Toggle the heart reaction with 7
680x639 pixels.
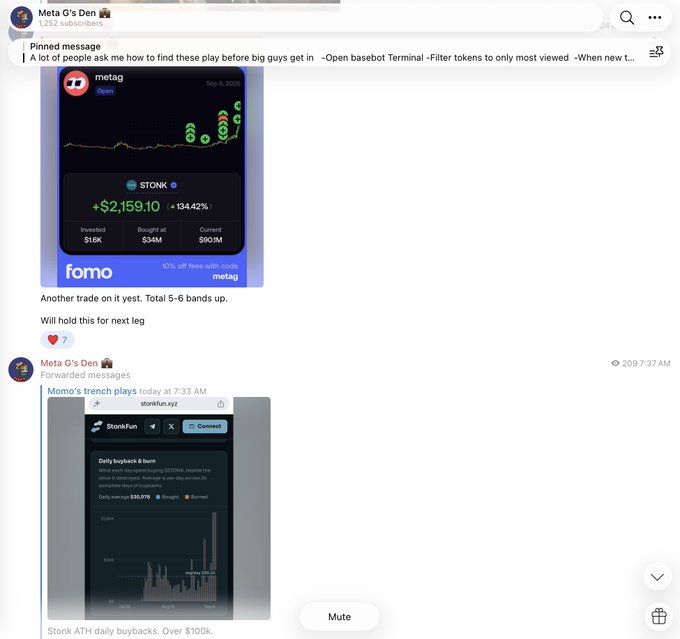coord(57,340)
